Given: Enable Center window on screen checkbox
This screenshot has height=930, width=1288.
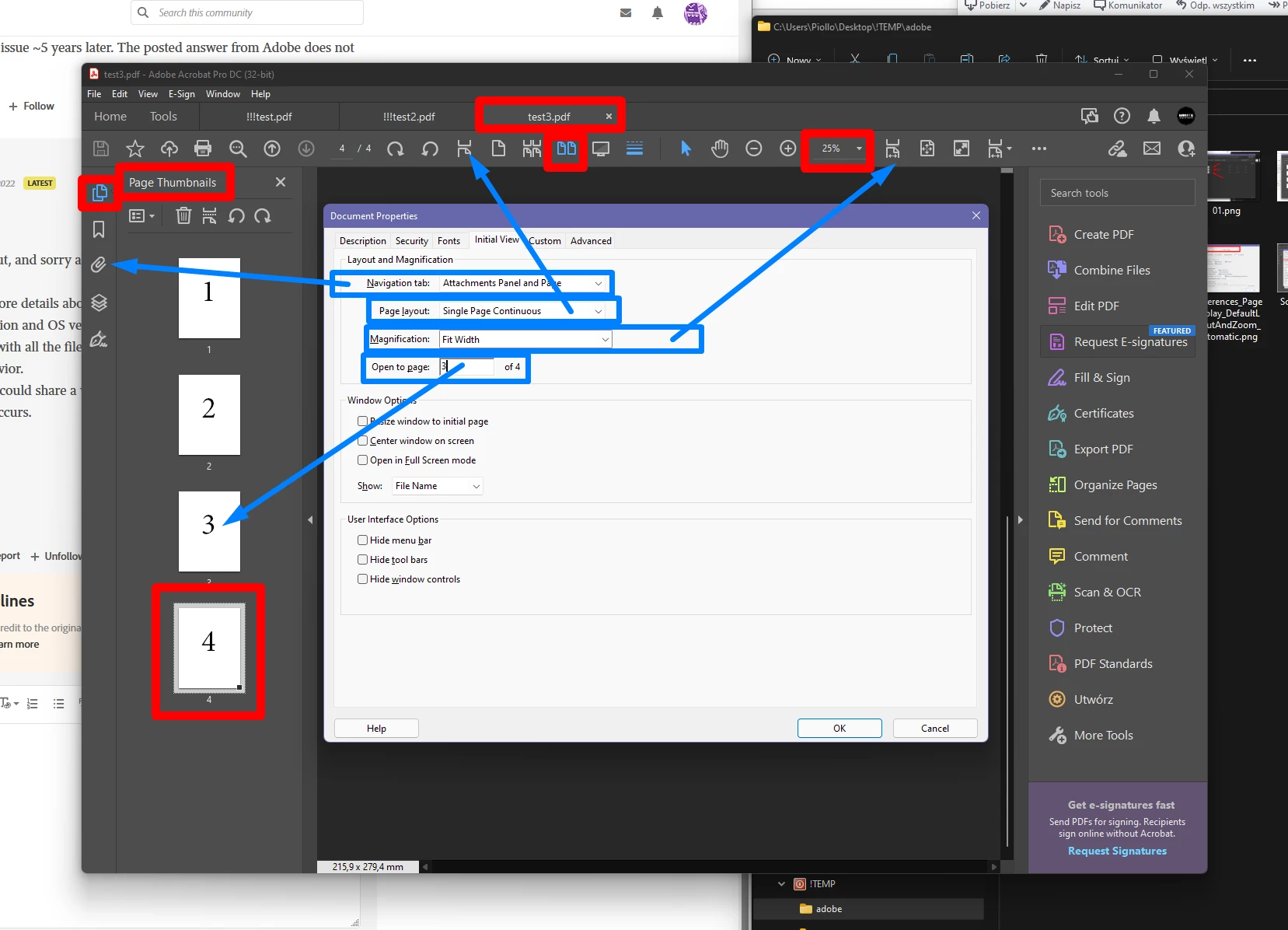Looking at the screenshot, I should tap(362, 441).
